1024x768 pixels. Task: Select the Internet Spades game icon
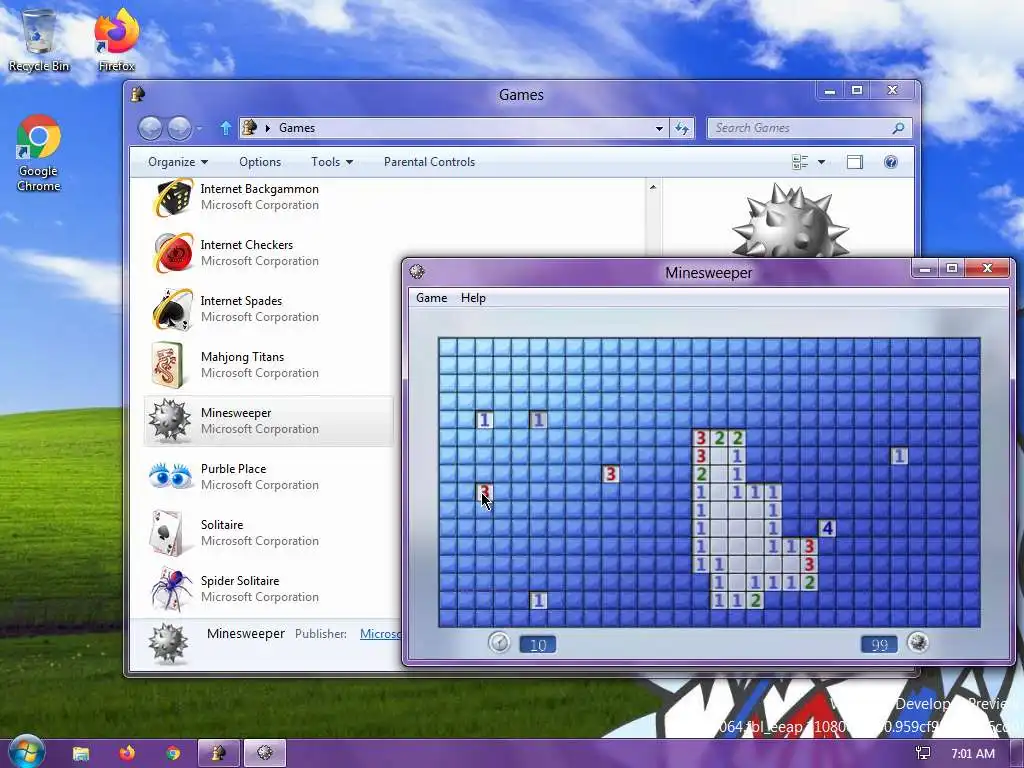coord(172,309)
